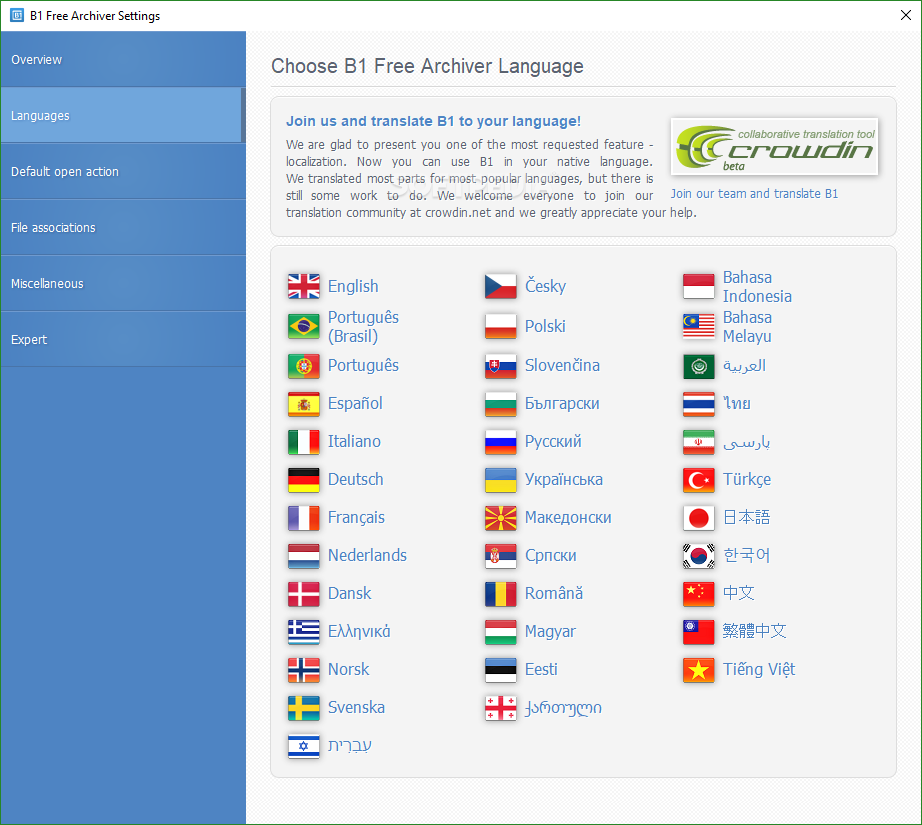Click the Ukraine flag icon
This screenshot has width=922, height=825.
500,480
